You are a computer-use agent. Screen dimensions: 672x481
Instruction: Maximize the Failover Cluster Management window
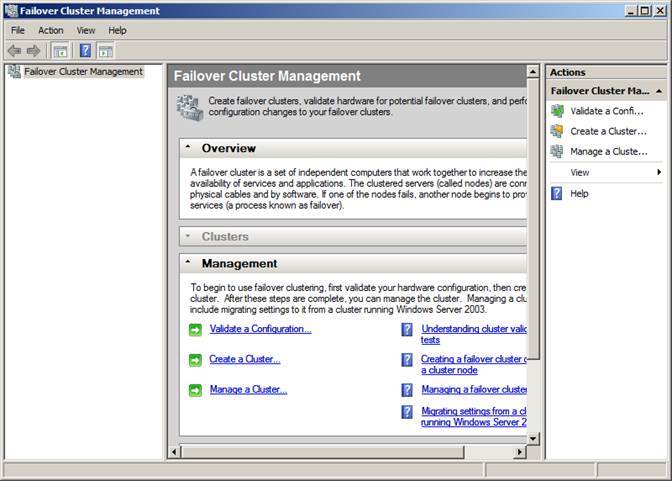645,11
